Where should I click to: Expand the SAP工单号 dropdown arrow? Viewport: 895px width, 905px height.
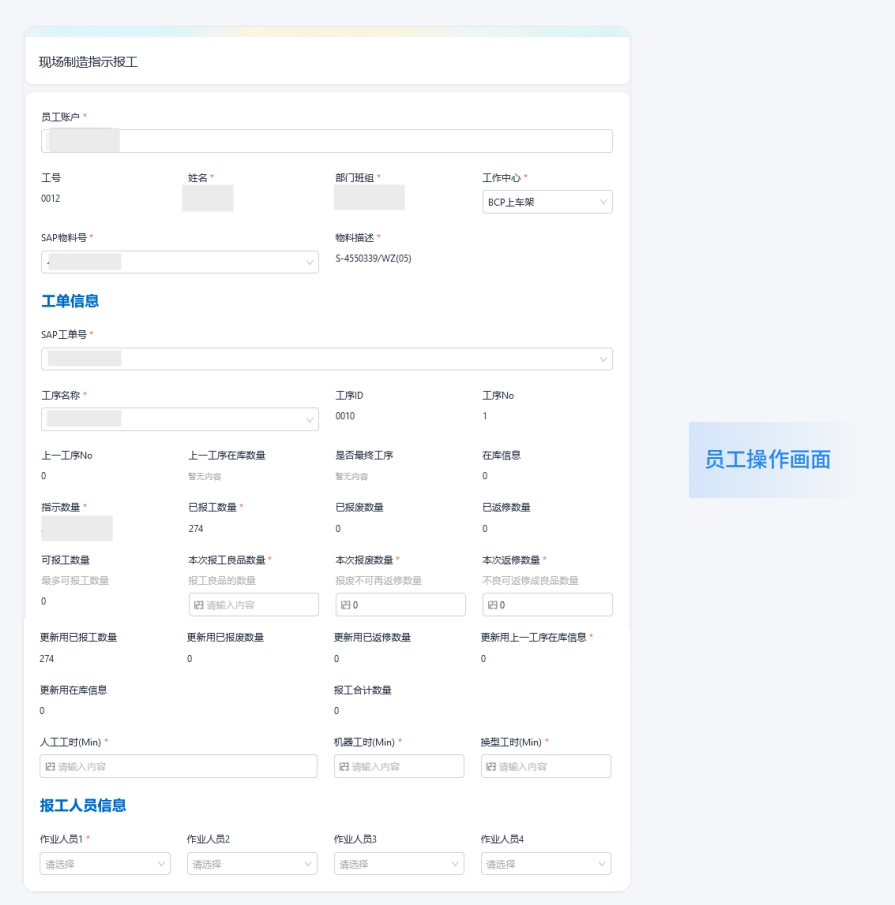pyautogui.click(x=603, y=359)
